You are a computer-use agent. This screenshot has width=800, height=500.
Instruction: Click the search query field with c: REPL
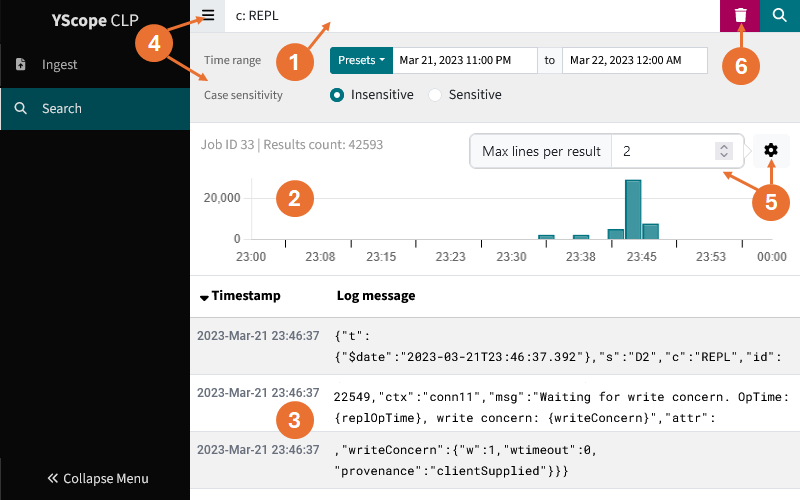(x=472, y=16)
